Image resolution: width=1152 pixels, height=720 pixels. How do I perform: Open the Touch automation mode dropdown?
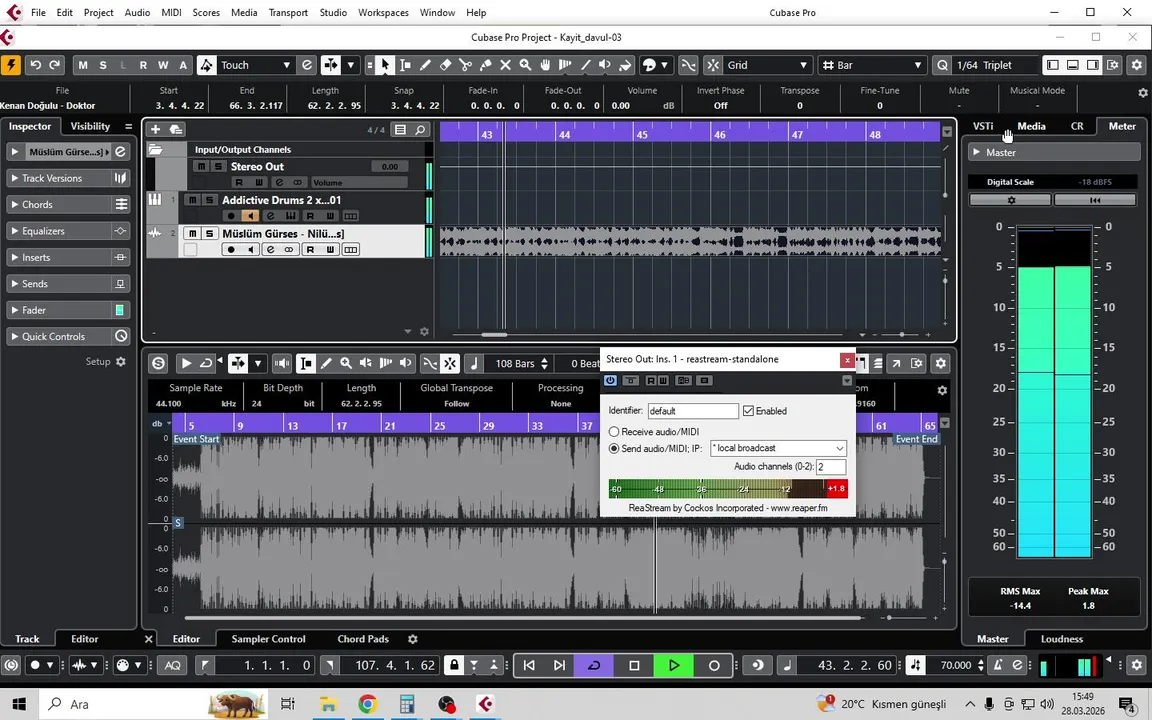(256, 65)
